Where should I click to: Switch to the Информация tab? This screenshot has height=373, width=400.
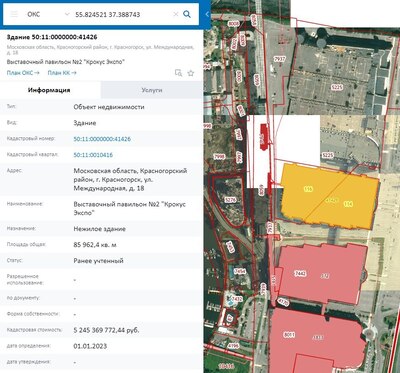(x=50, y=90)
